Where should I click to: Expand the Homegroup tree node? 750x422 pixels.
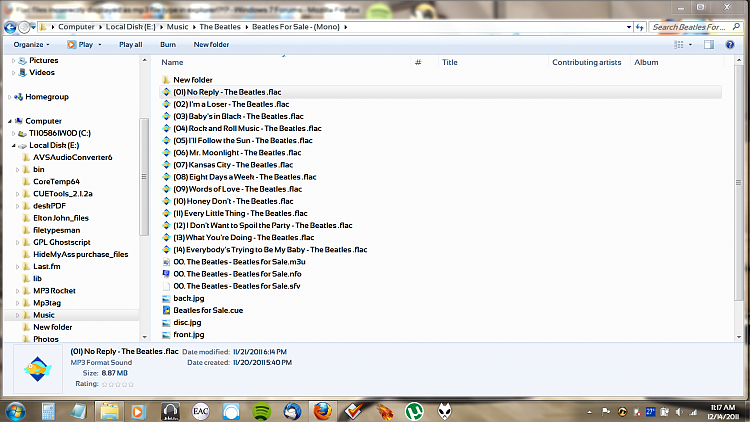coord(10,97)
